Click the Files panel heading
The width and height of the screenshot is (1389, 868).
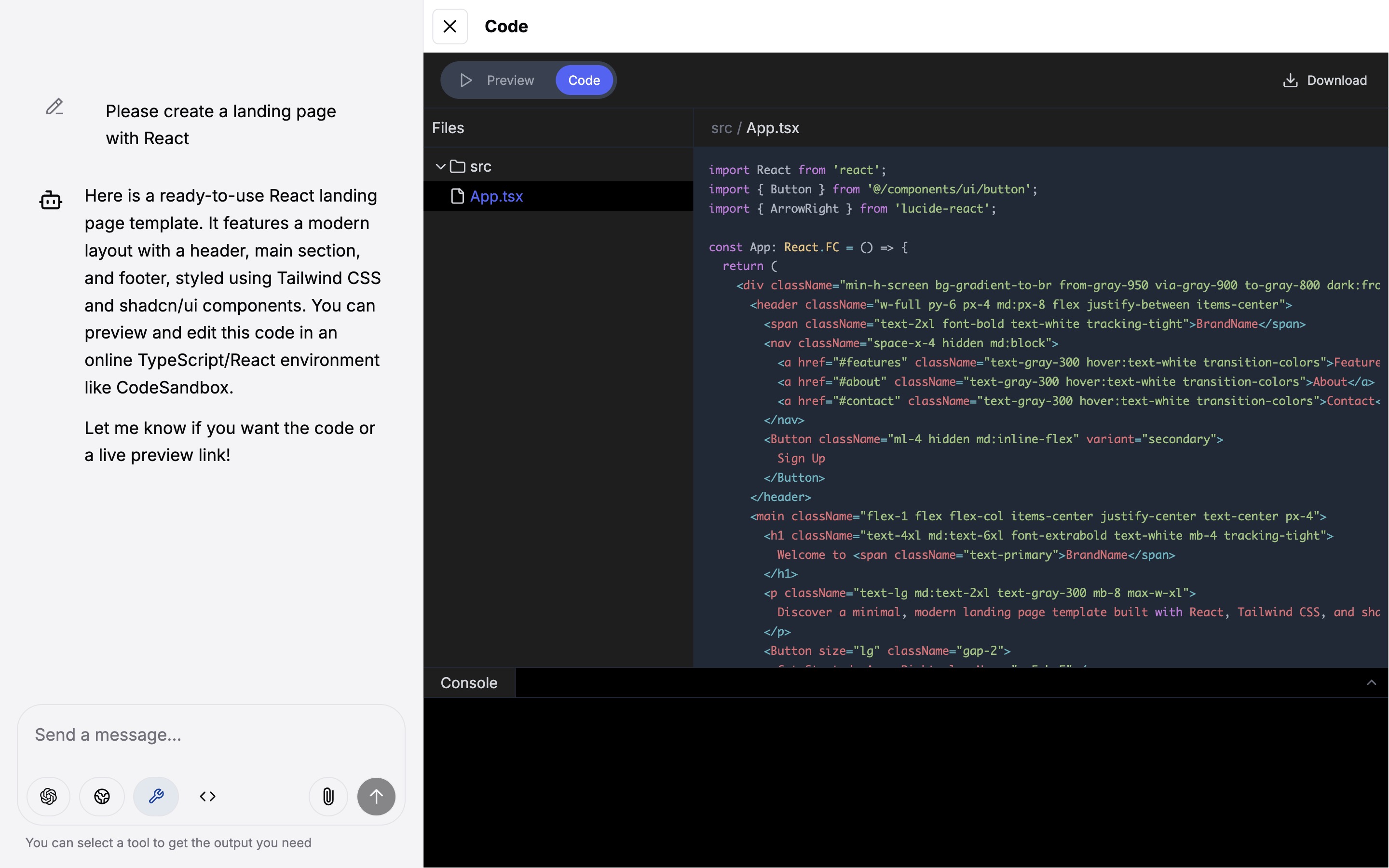click(x=448, y=128)
